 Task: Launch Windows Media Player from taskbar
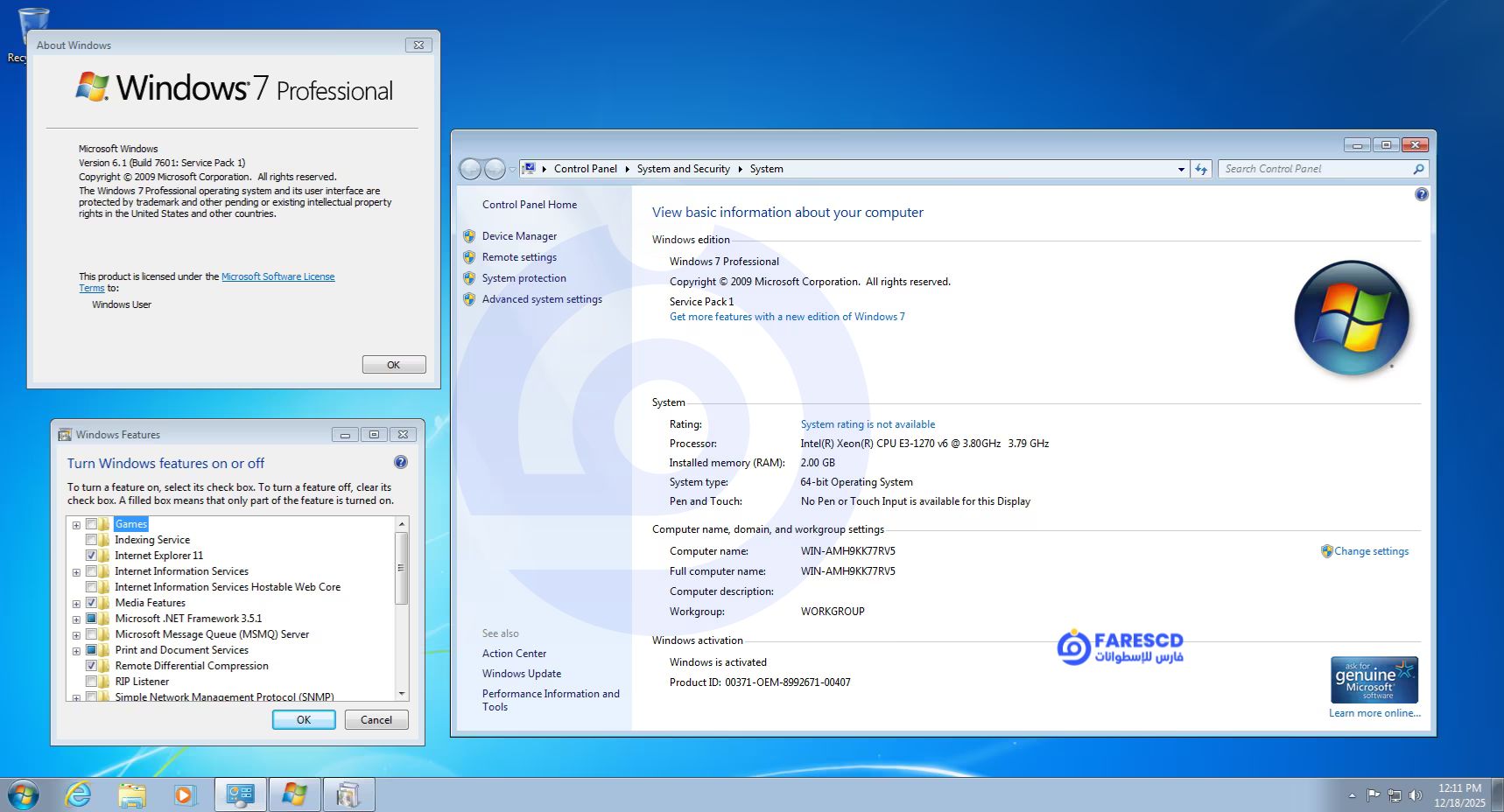(x=185, y=794)
